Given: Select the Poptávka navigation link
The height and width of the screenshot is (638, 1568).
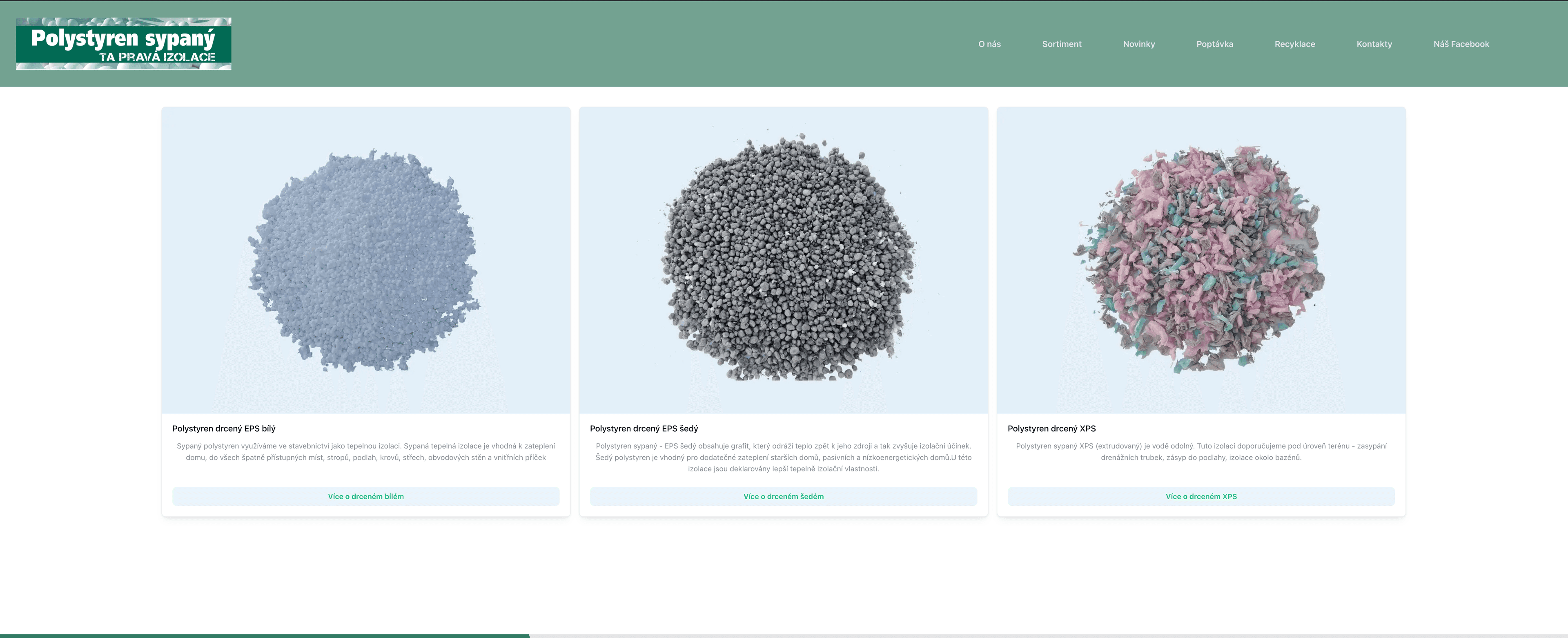Looking at the screenshot, I should click(x=1214, y=44).
